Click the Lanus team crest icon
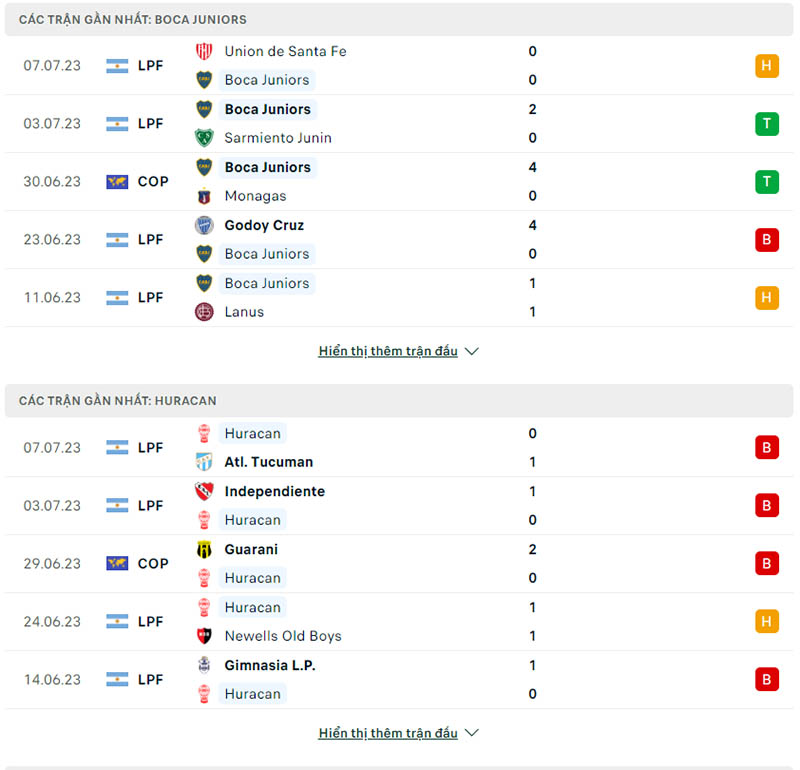Screen dimensions: 800x770 [x=204, y=312]
